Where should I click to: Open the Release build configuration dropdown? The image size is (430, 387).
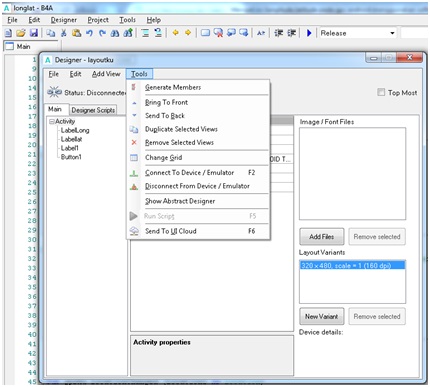point(392,33)
